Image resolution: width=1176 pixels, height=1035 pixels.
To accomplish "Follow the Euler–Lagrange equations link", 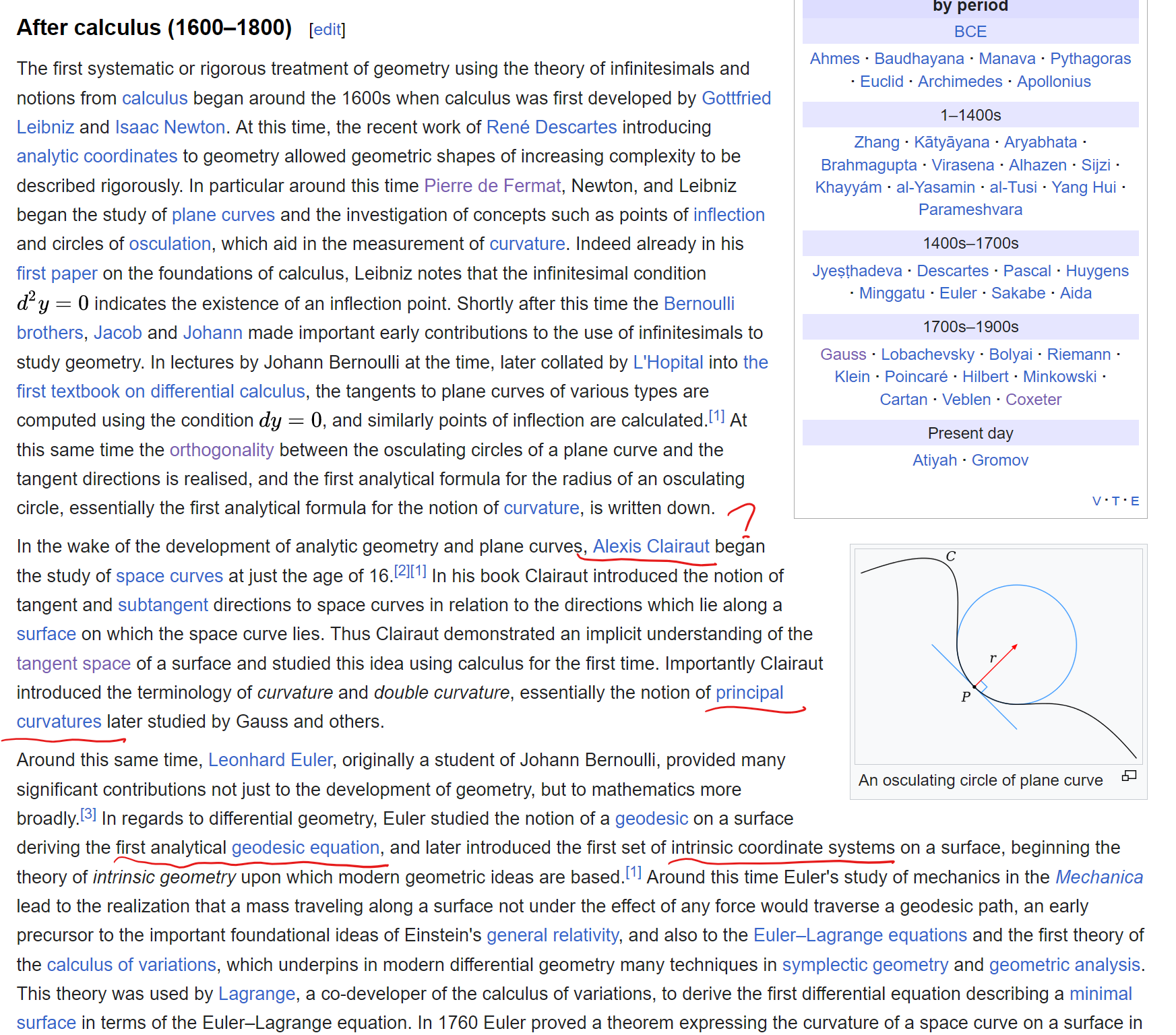I will [860, 935].
